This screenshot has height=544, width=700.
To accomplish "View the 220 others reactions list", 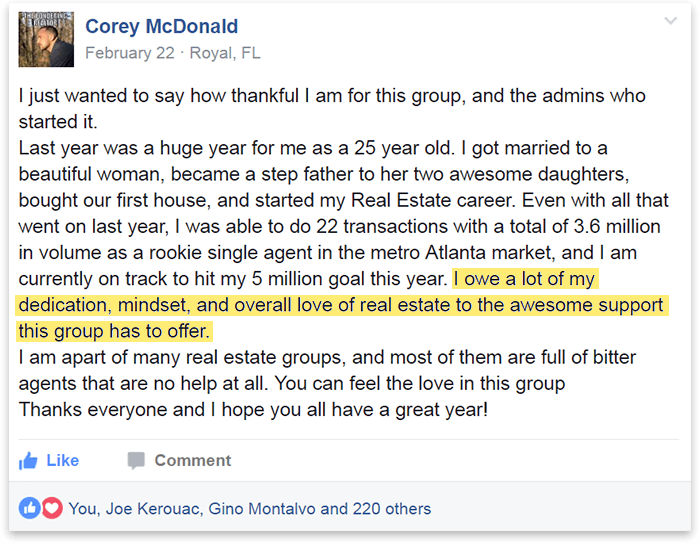I will pyautogui.click(x=392, y=509).
